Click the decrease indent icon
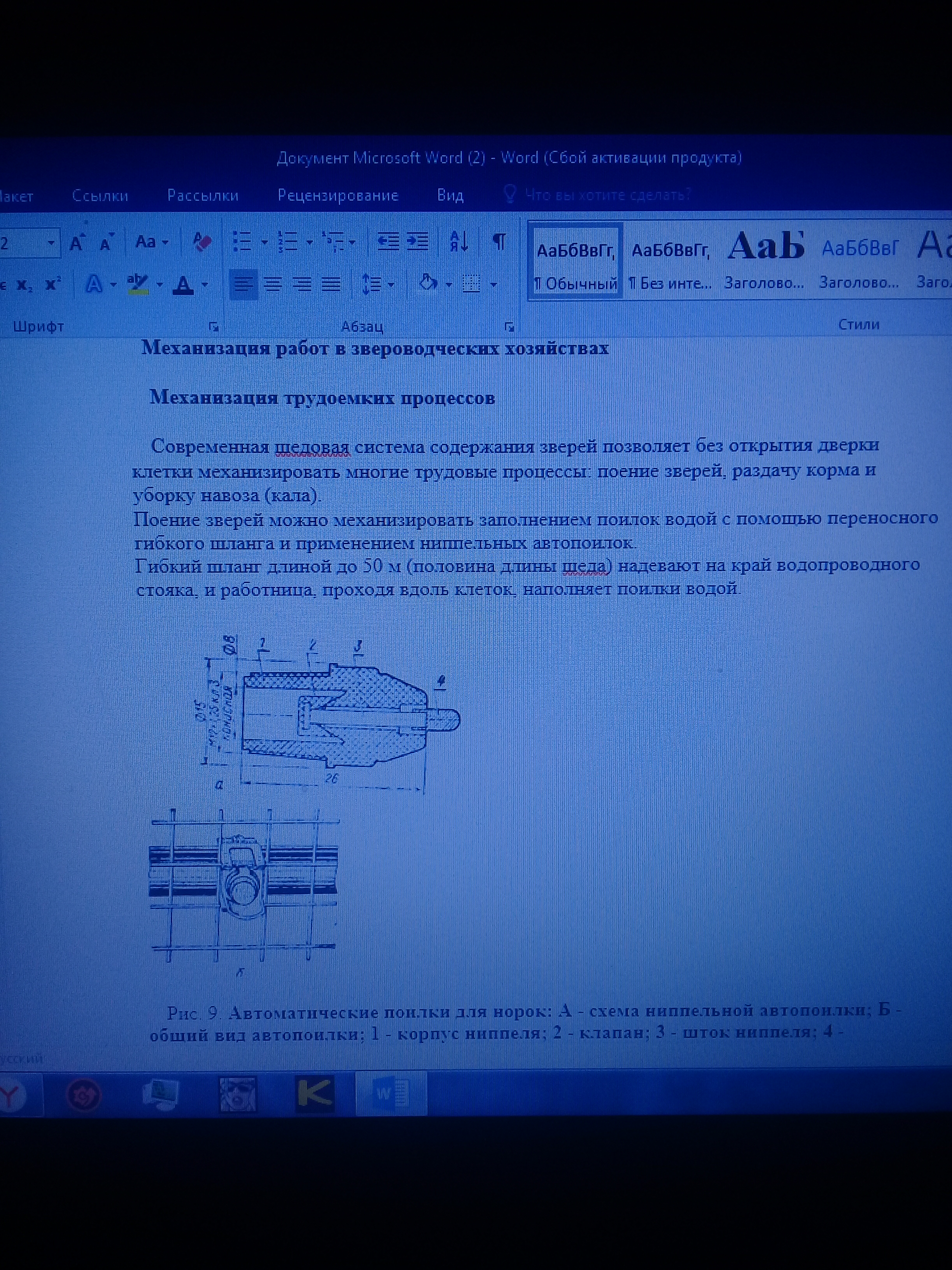 pos(388,242)
